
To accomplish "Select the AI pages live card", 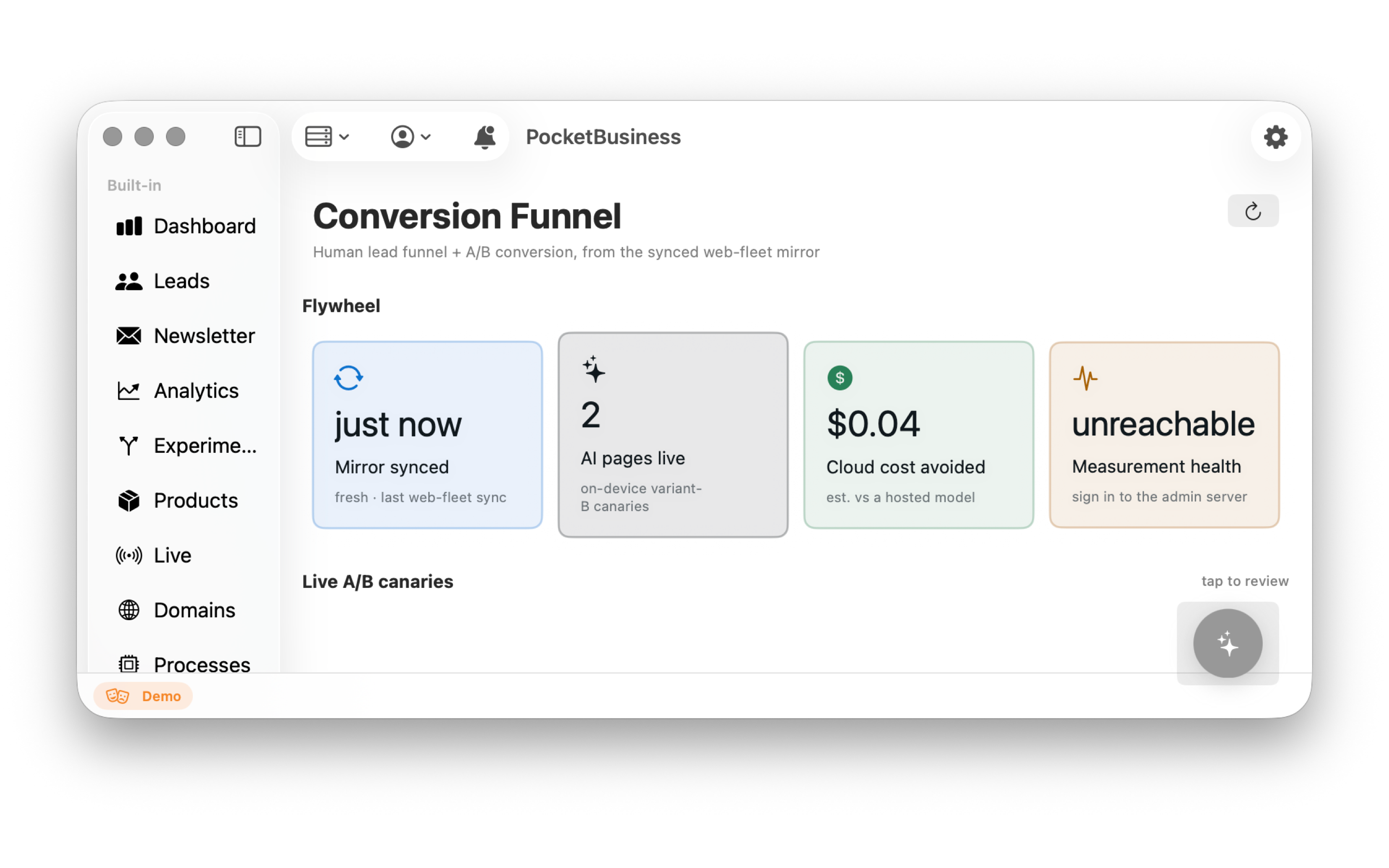I will (x=673, y=434).
